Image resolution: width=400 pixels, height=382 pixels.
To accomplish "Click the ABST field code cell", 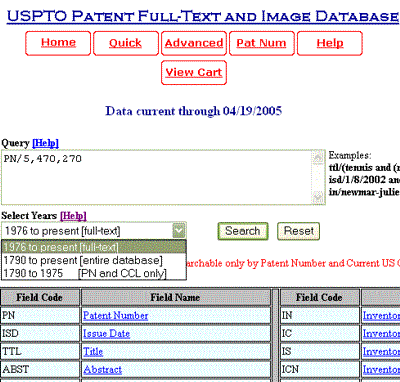I will click(40, 369).
